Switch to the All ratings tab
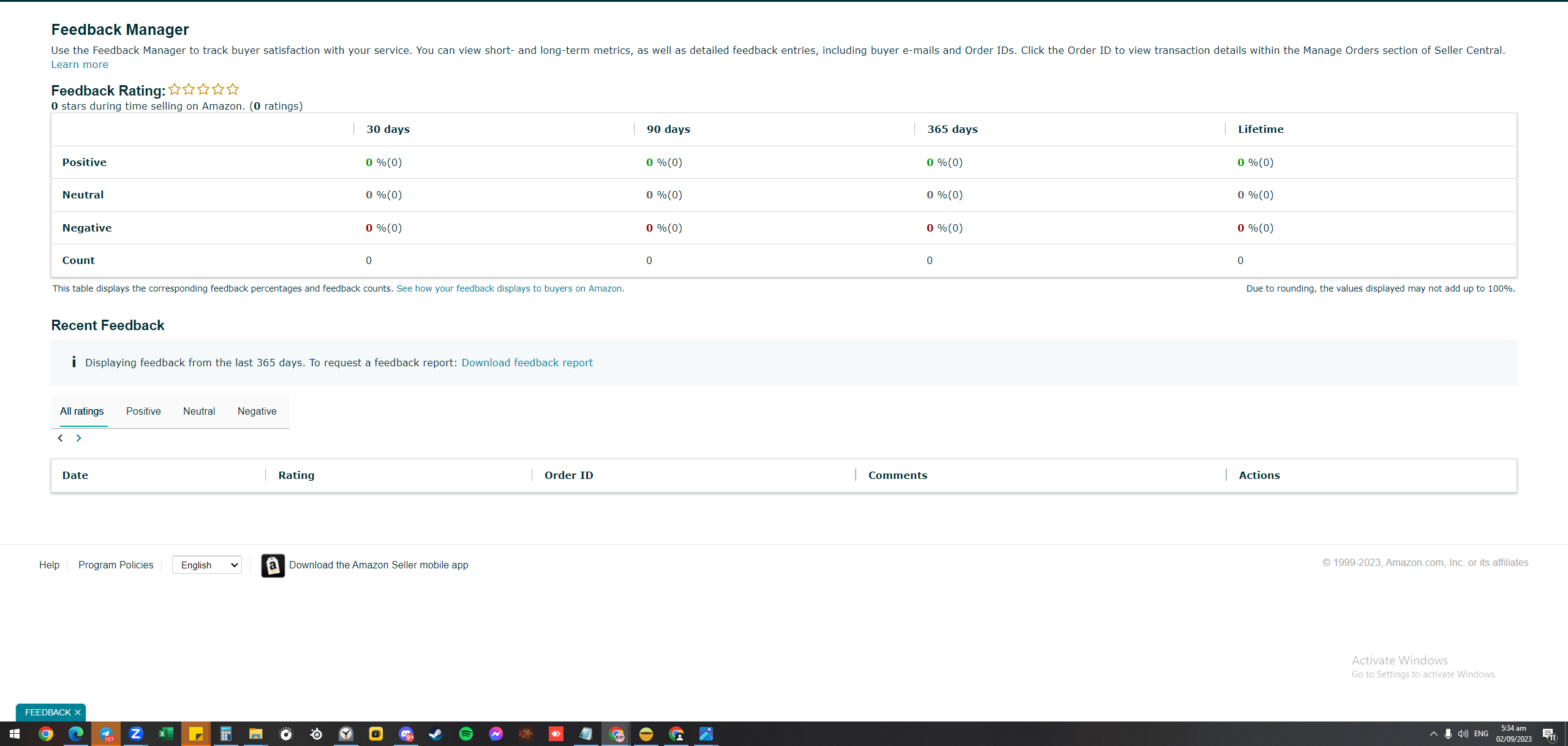The width and height of the screenshot is (1568, 746). click(81, 411)
